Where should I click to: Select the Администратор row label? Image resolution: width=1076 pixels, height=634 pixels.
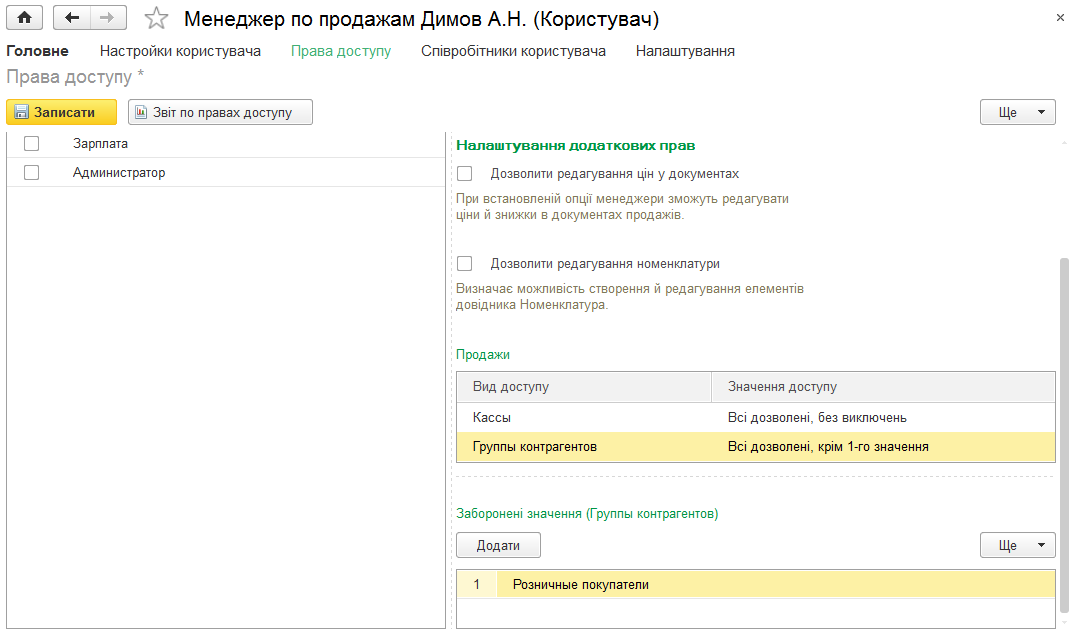pos(119,172)
